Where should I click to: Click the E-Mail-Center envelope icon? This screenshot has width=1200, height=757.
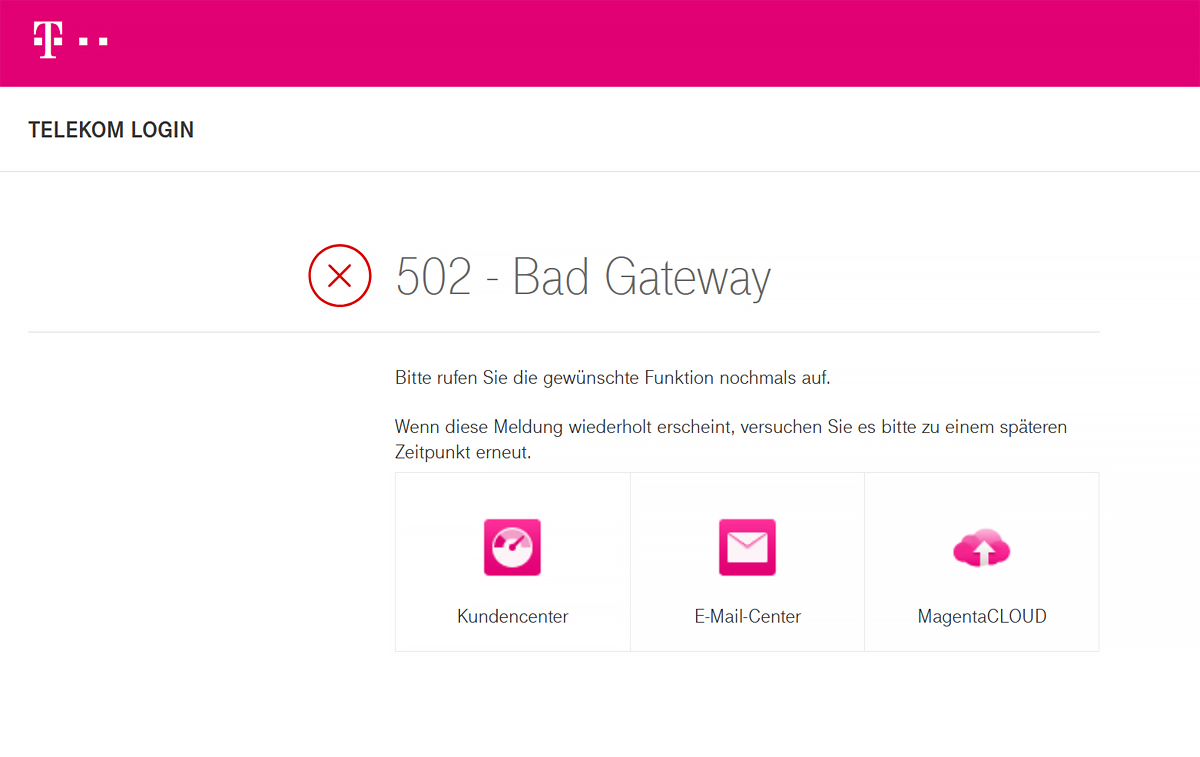tap(747, 547)
